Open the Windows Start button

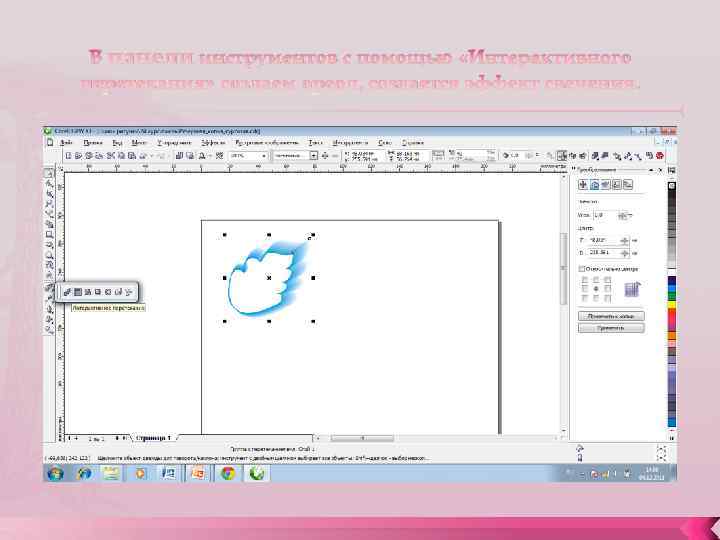point(56,473)
